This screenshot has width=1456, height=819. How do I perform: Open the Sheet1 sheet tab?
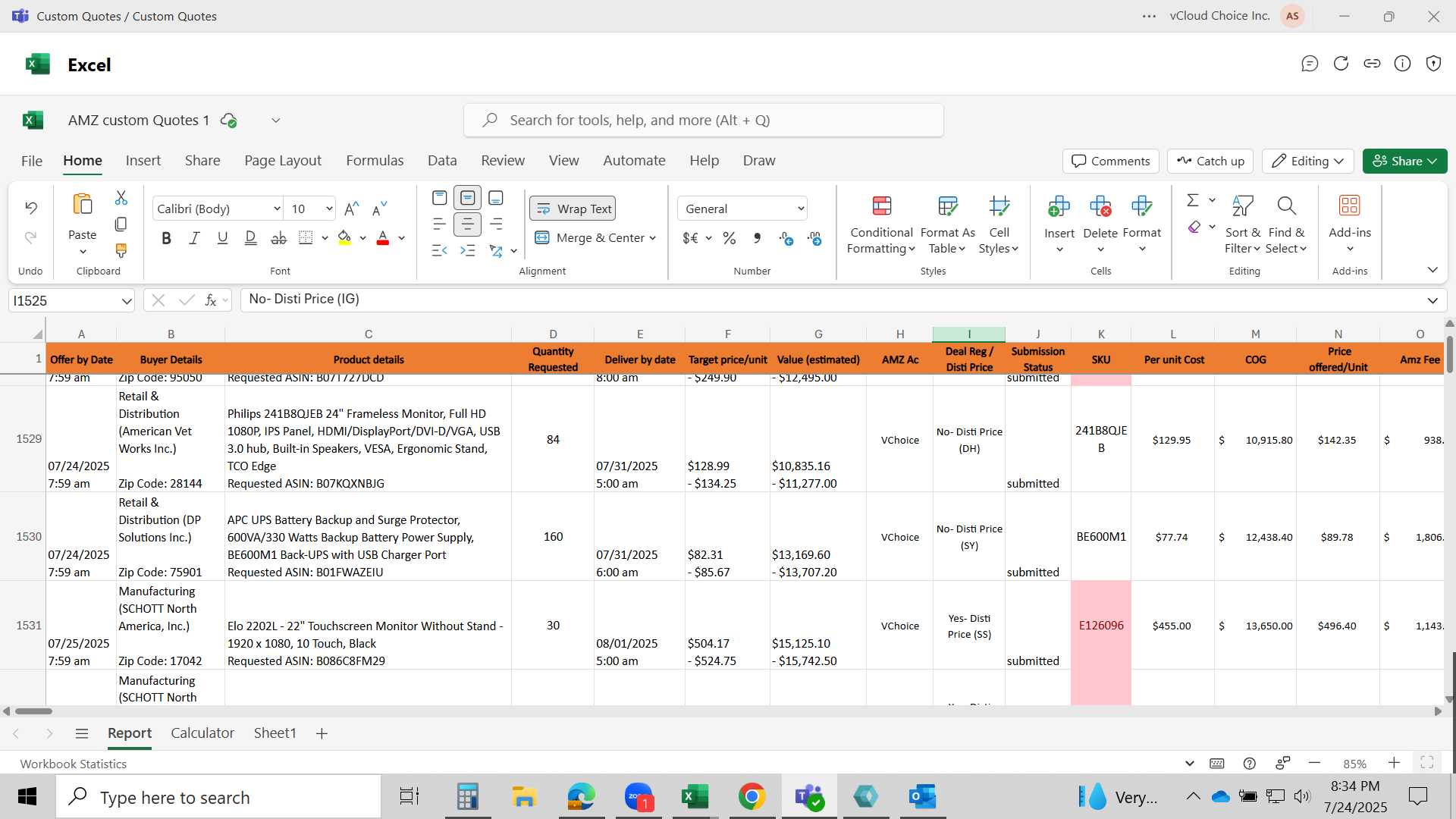coord(275,733)
